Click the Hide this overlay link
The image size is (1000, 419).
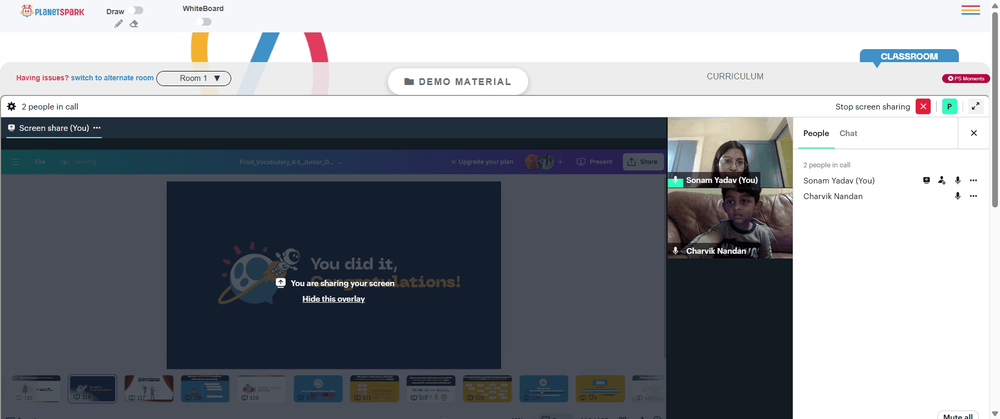point(334,298)
